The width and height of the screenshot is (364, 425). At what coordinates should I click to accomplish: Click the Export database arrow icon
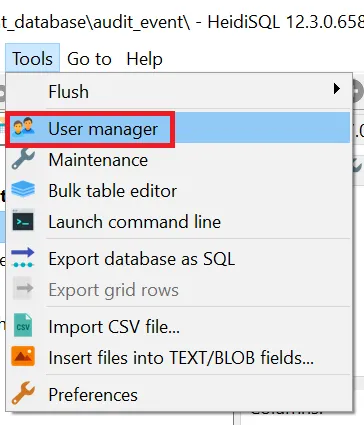tap(23, 257)
